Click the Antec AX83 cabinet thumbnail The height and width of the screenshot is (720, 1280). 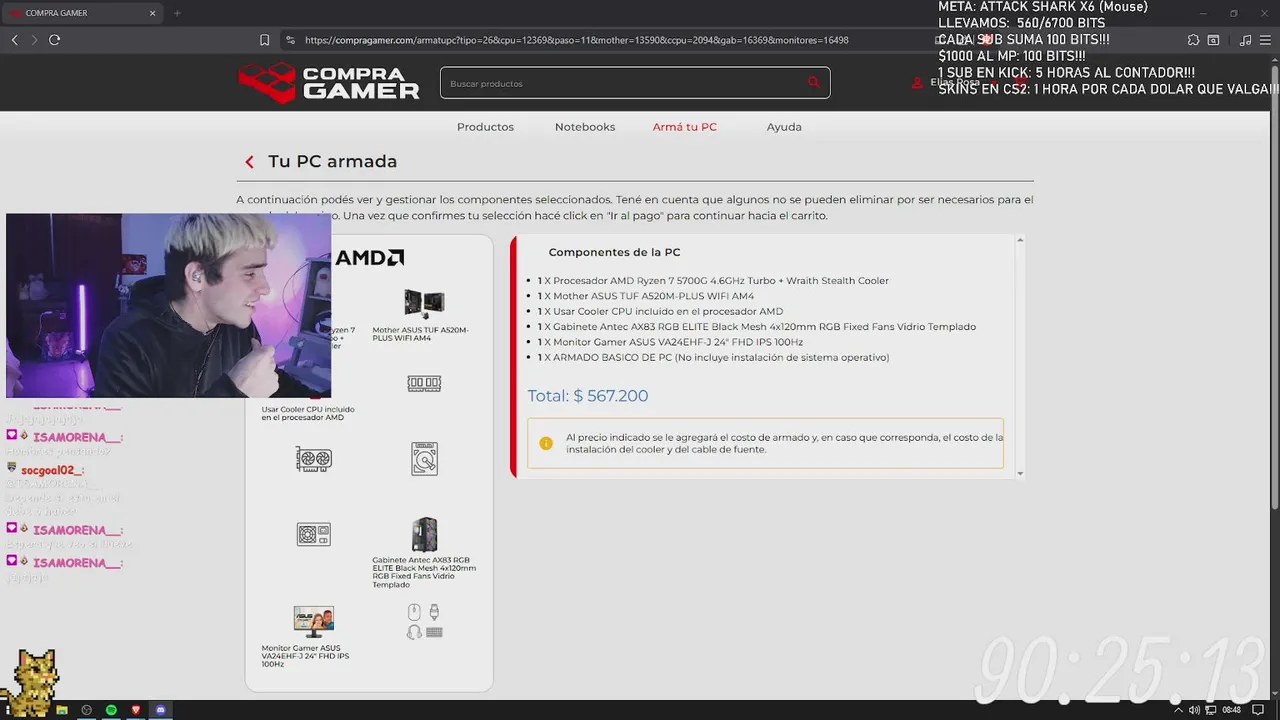[x=424, y=535]
